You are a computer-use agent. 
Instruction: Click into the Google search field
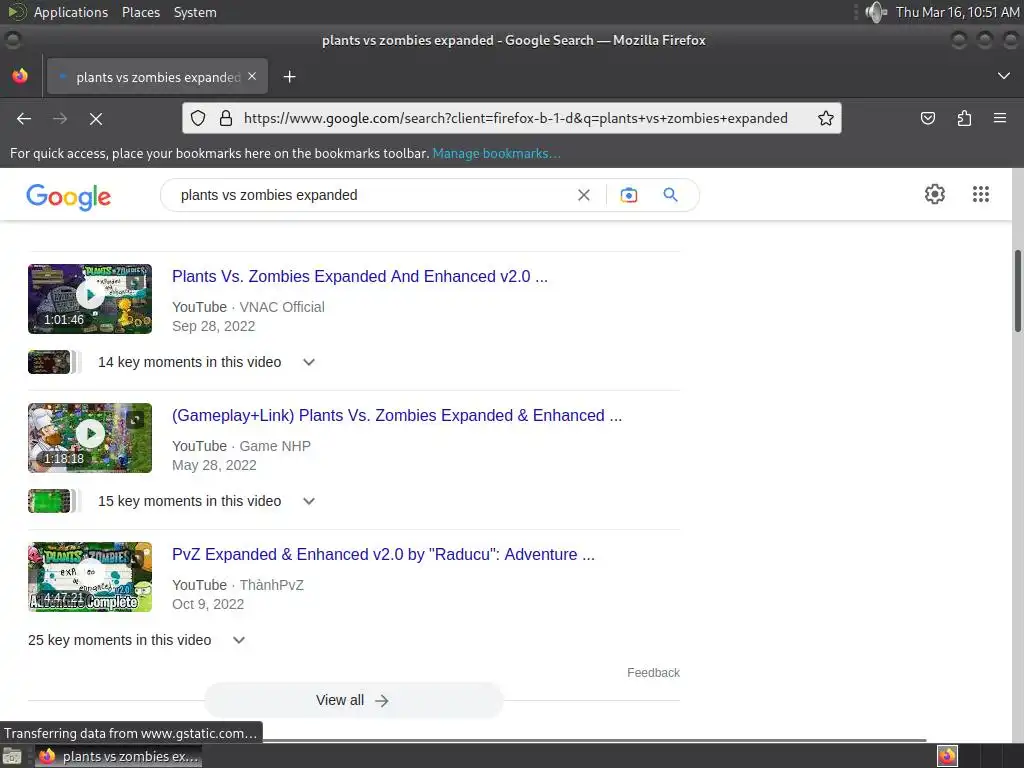[372, 195]
